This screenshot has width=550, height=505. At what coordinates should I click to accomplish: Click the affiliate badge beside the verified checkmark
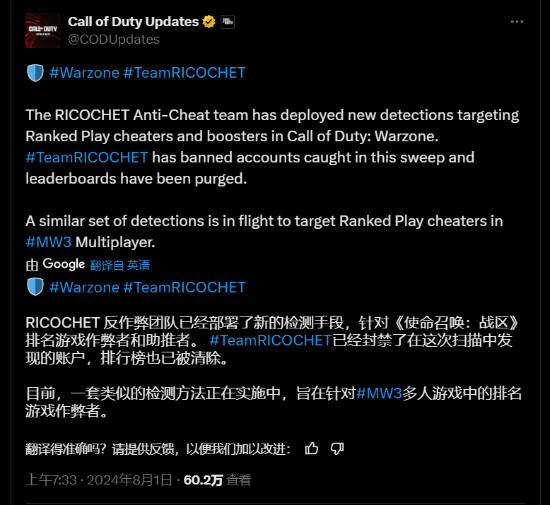coord(227,22)
